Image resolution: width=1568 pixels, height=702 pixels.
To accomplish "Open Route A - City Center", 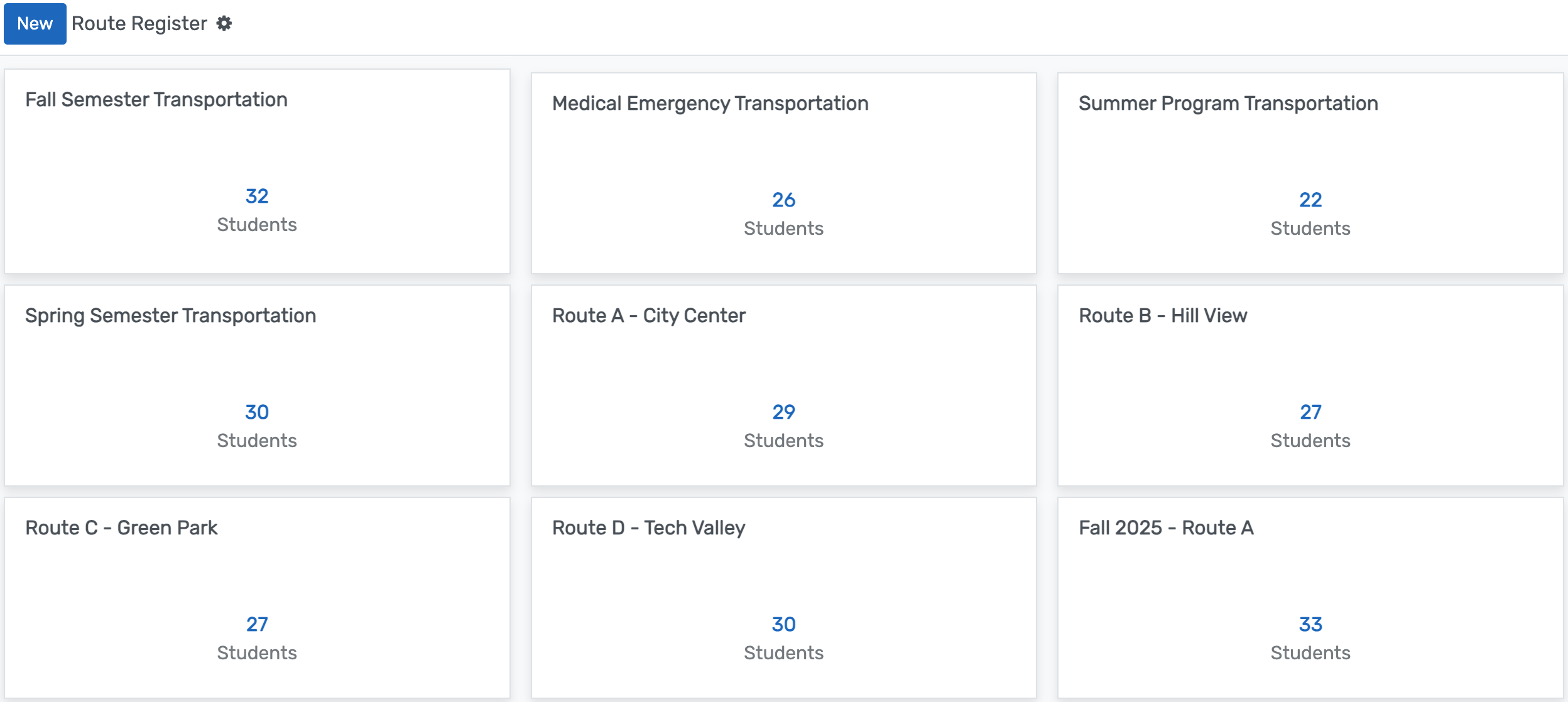I will 648,315.
